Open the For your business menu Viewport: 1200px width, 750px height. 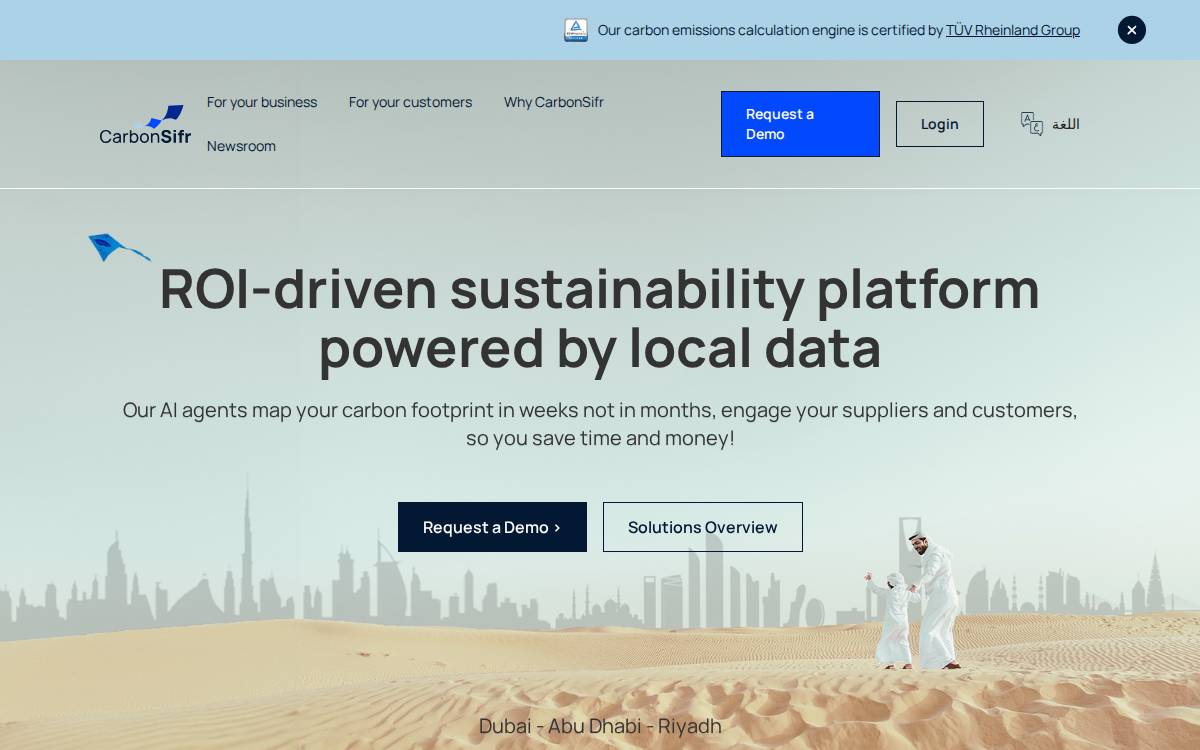click(x=262, y=102)
